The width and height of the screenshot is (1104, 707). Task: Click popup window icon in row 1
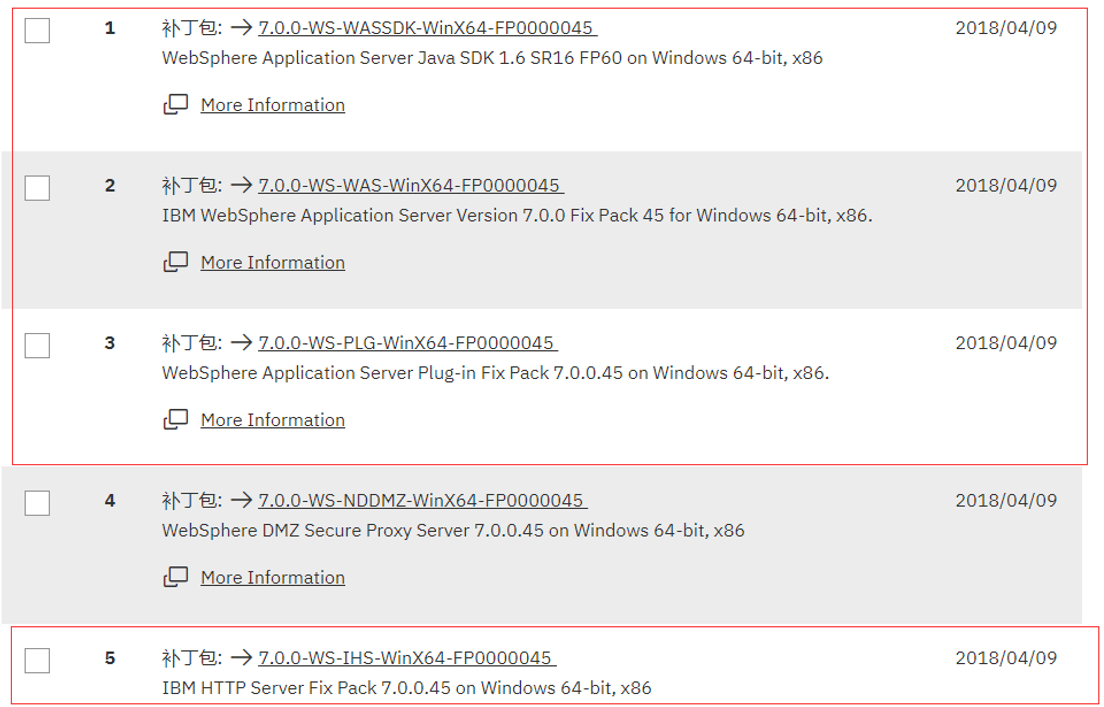(176, 104)
